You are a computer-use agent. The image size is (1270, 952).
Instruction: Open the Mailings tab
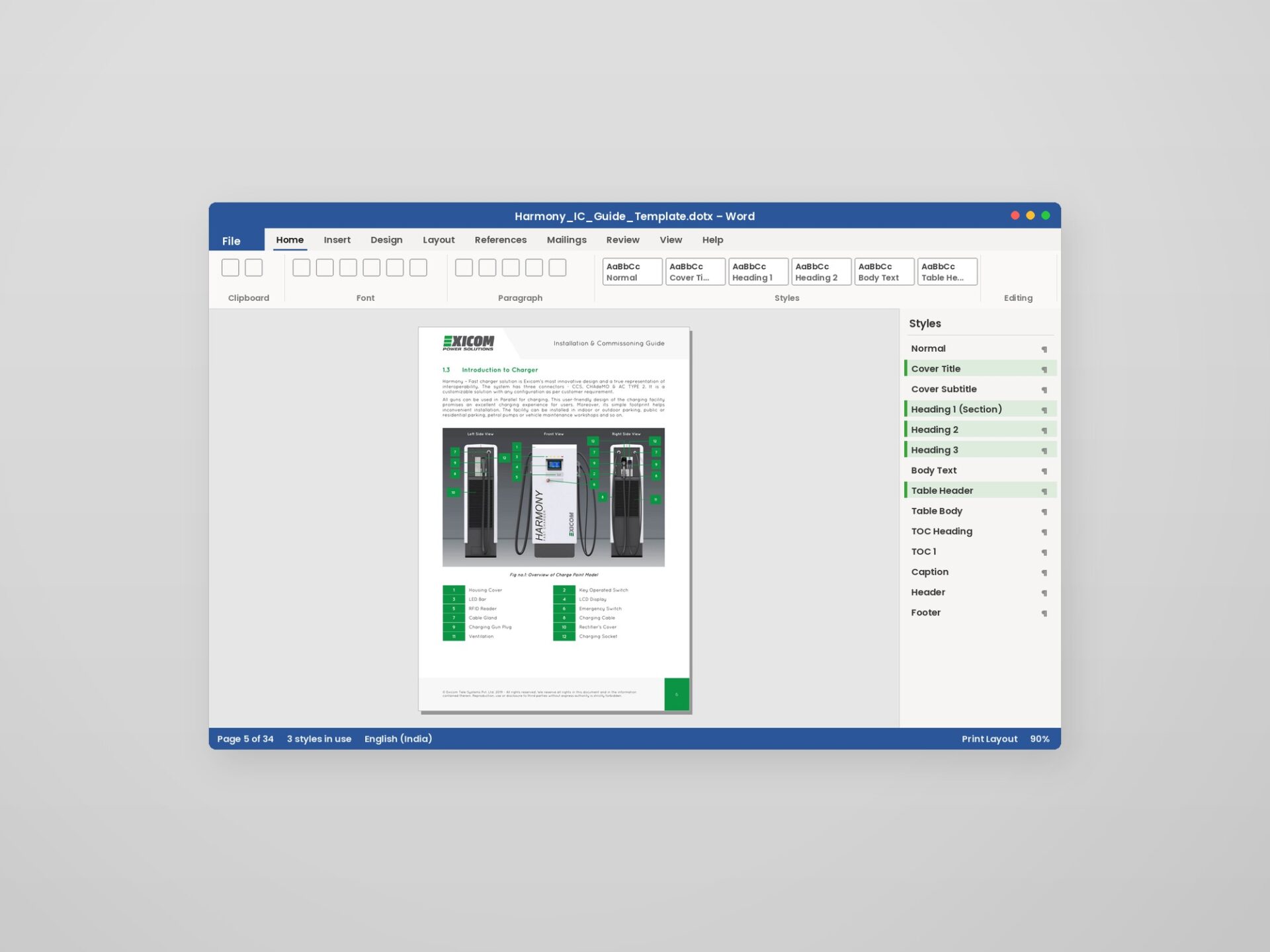click(566, 240)
